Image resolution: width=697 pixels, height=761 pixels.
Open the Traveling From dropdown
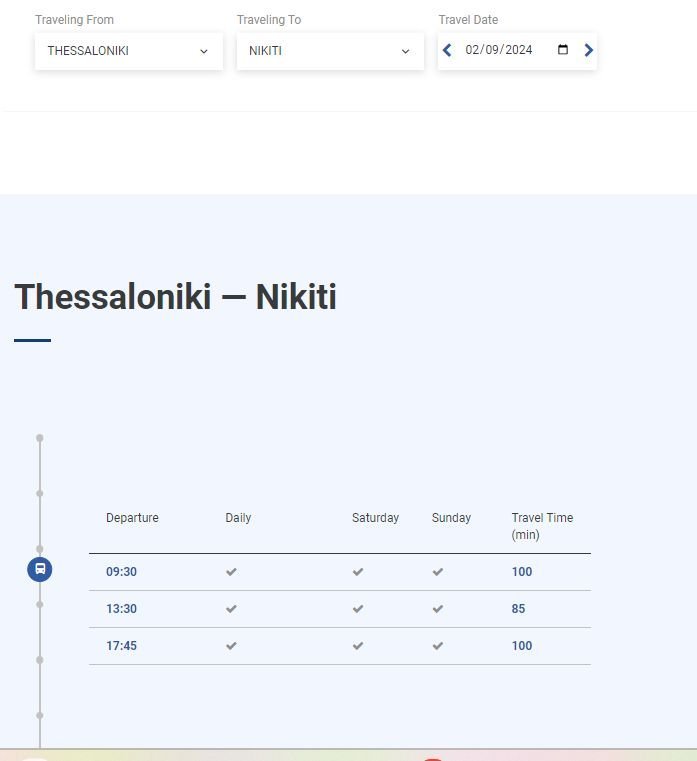tap(128, 51)
